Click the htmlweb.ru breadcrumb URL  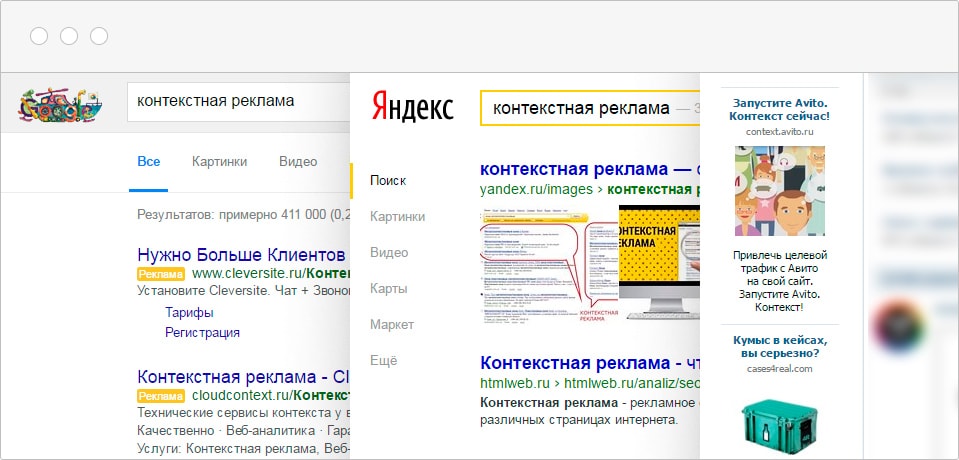point(590,383)
